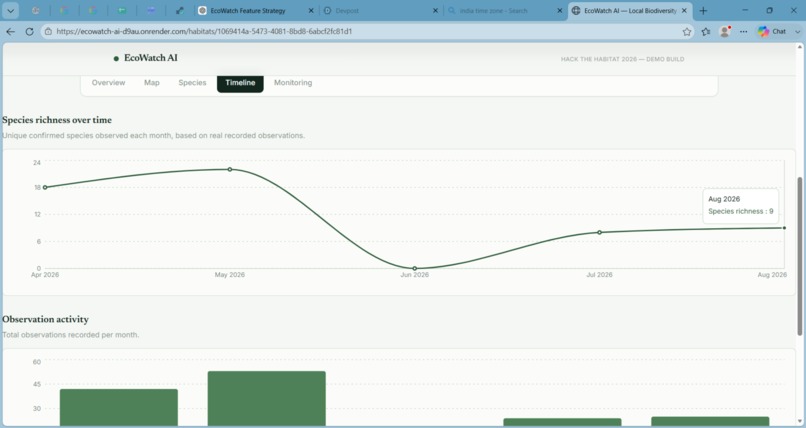Click the Apr 2026 data point on line

tap(45, 188)
